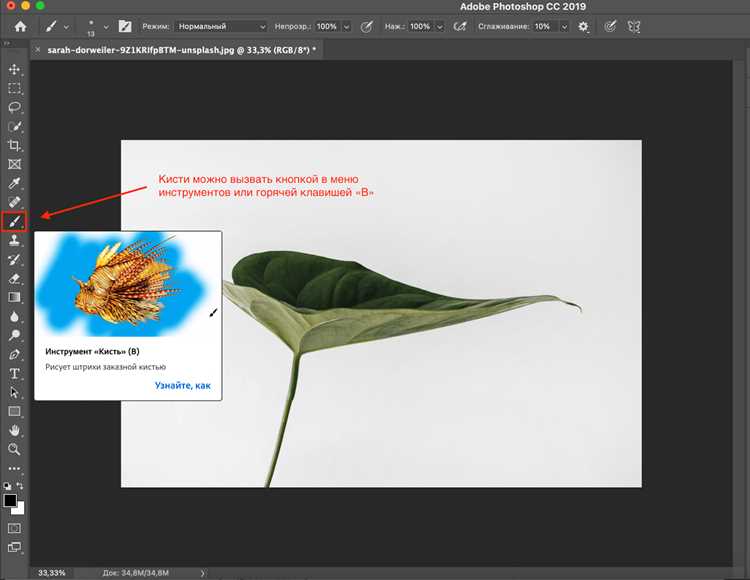Activate the Hand tool
750x580 pixels.
click(14, 430)
